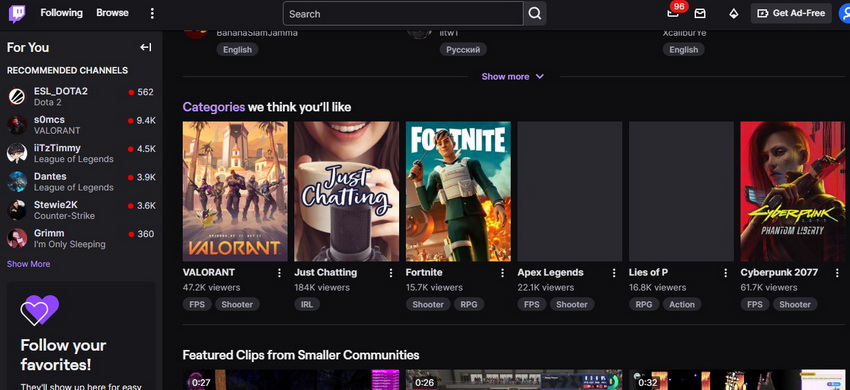Open the Lies of P placeholder cover
Viewport: 850px width, 390px height.
pyautogui.click(x=681, y=191)
